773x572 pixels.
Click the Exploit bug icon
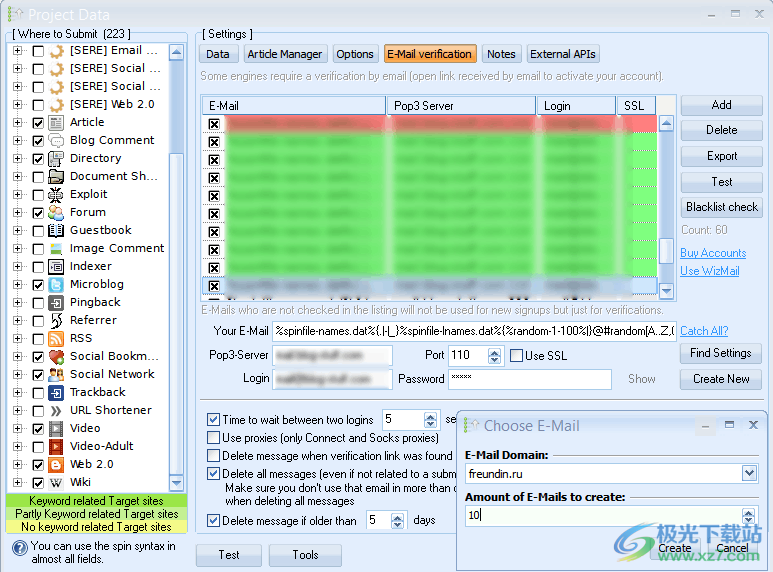(56, 195)
